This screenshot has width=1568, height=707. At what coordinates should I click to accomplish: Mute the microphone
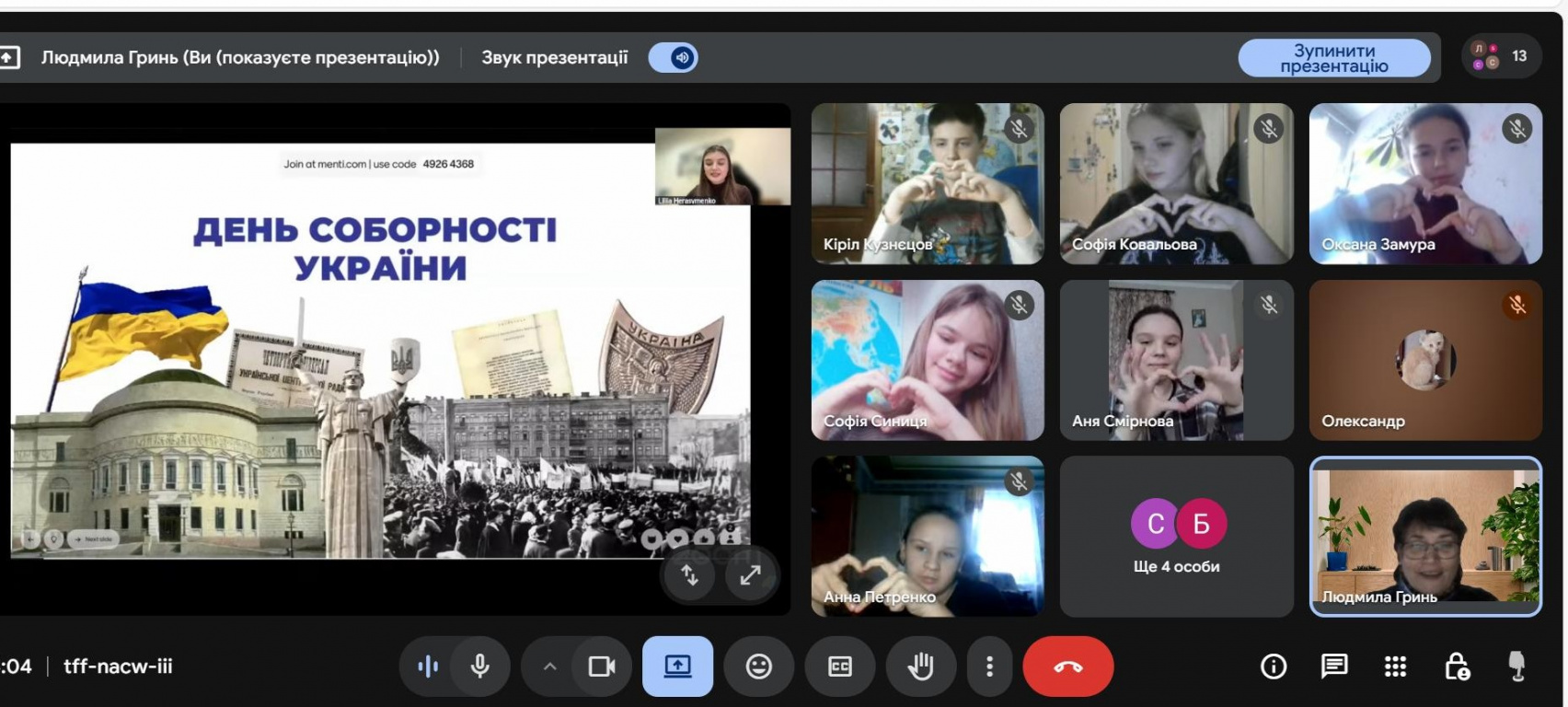tap(479, 666)
